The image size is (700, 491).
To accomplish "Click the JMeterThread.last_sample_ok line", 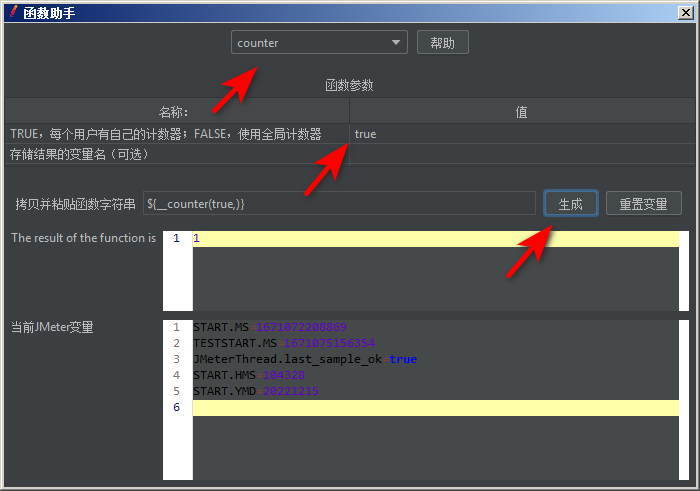I will (x=305, y=359).
